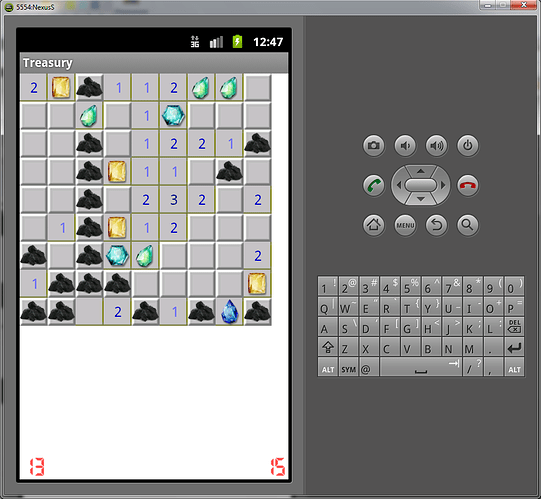
Task: Go to the Android home screen
Action: point(374,225)
